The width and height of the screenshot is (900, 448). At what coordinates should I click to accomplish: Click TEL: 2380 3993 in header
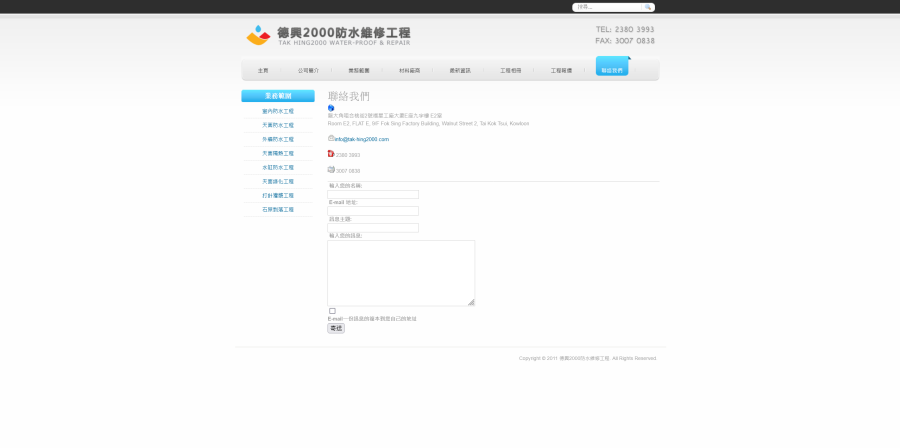click(624, 29)
